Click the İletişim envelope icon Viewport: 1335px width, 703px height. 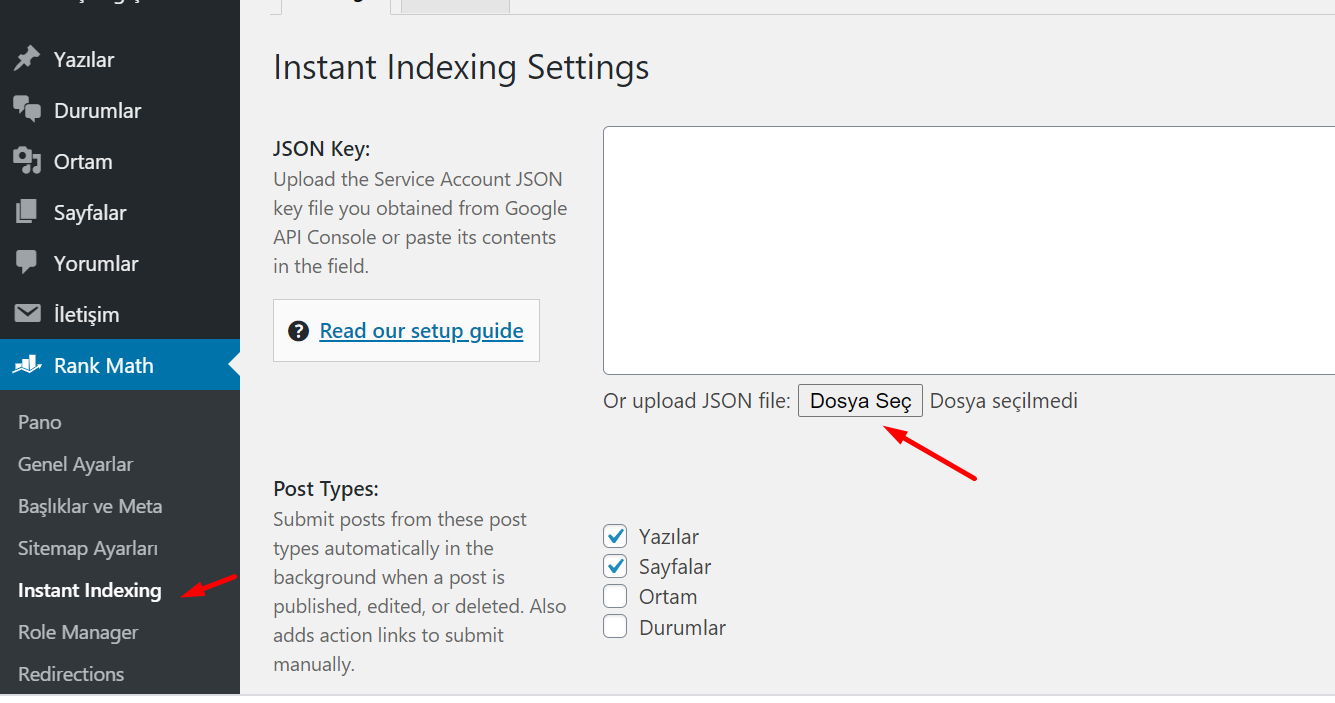27,314
